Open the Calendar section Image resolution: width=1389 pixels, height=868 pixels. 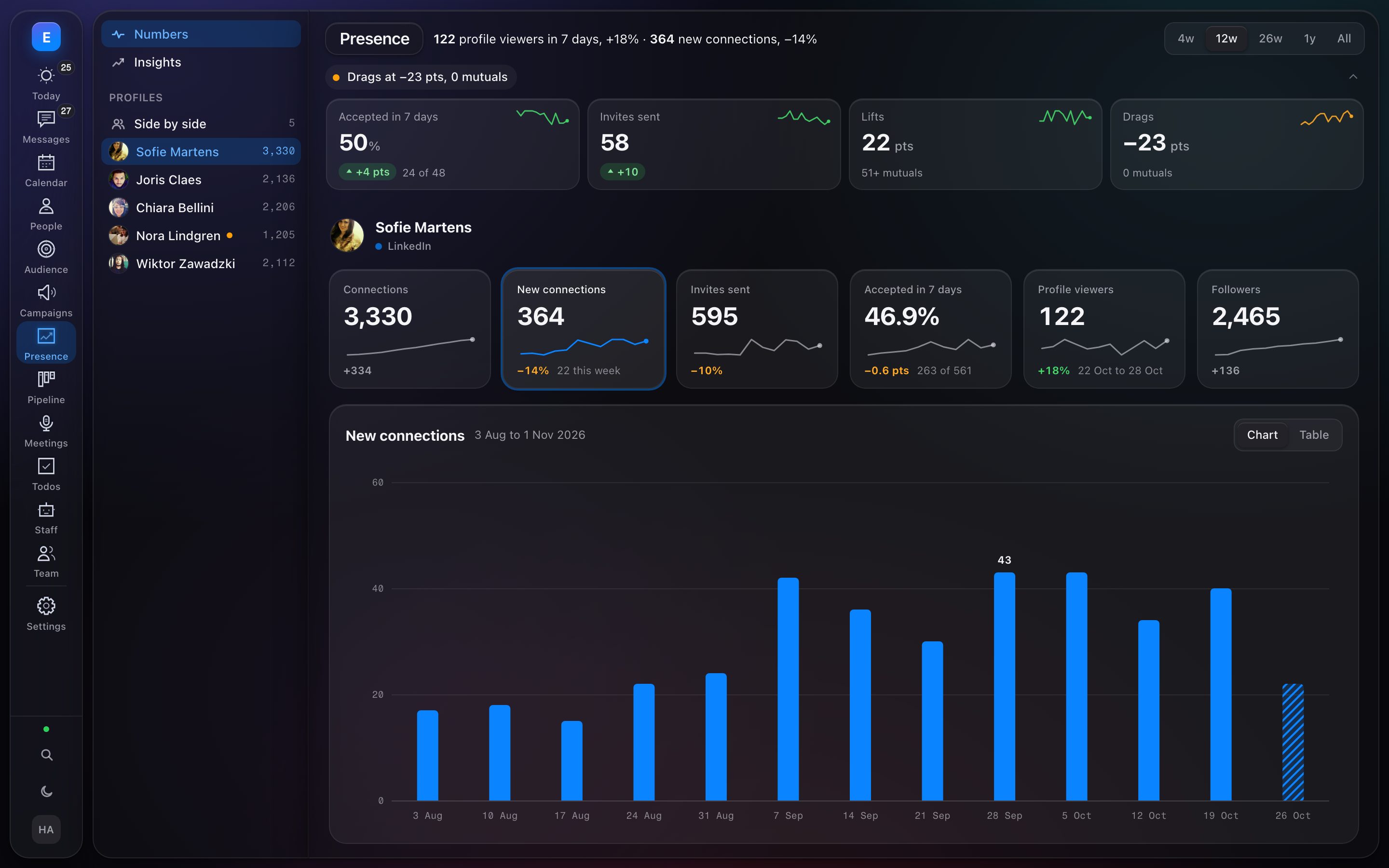pos(46,170)
